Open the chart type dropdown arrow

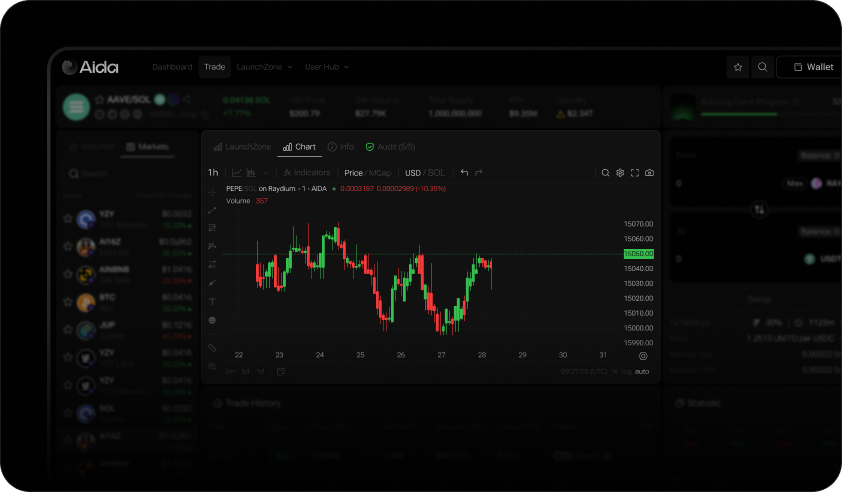tap(266, 173)
